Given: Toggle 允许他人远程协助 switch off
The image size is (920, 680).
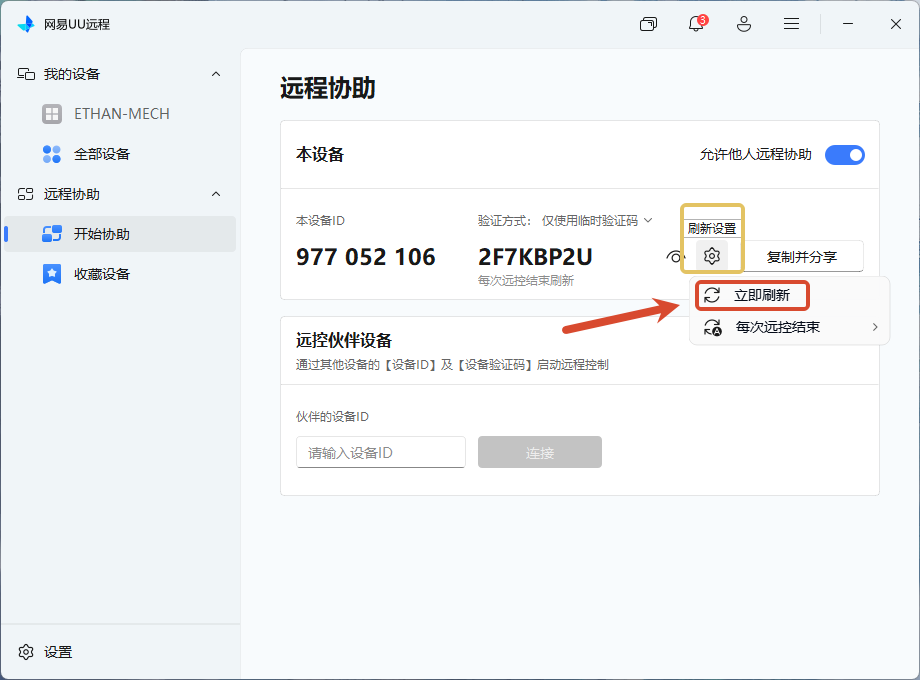Looking at the screenshot, I should (x=845, y=155).
